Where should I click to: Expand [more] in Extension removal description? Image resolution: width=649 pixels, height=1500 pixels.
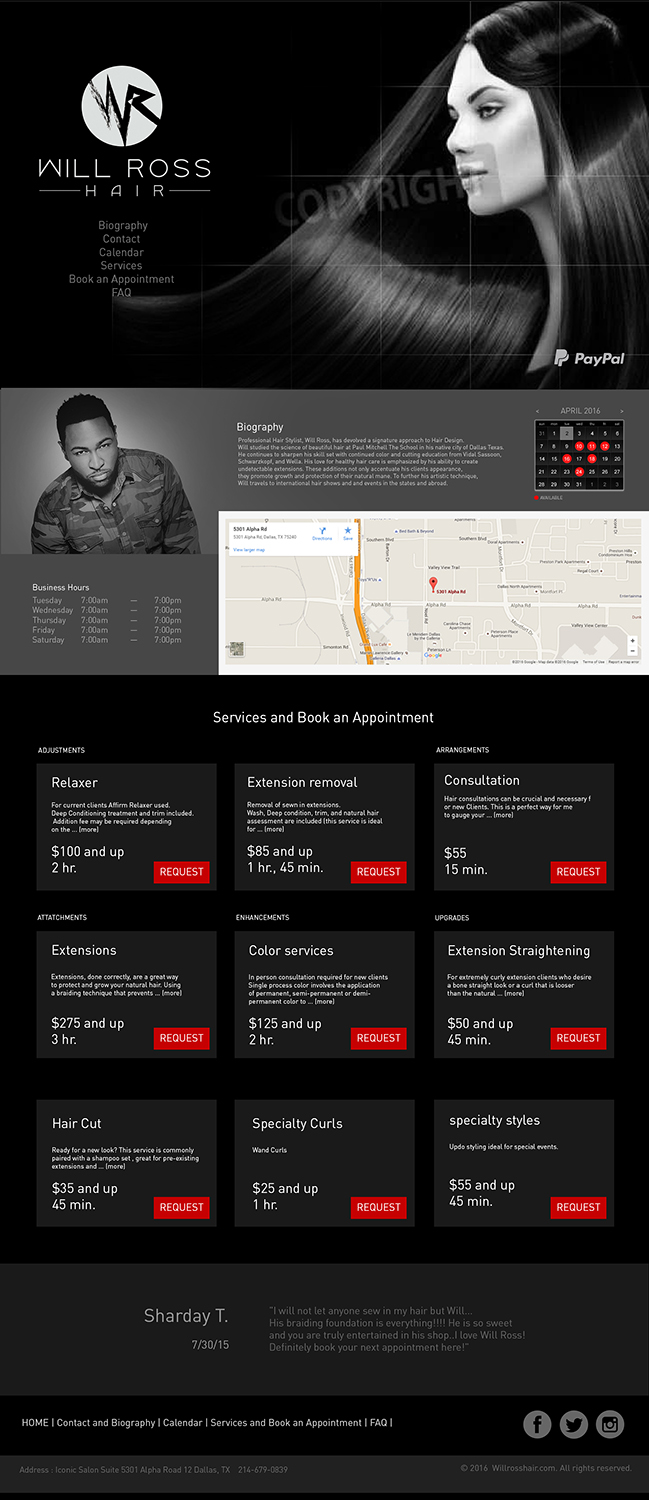pos(274,830)
